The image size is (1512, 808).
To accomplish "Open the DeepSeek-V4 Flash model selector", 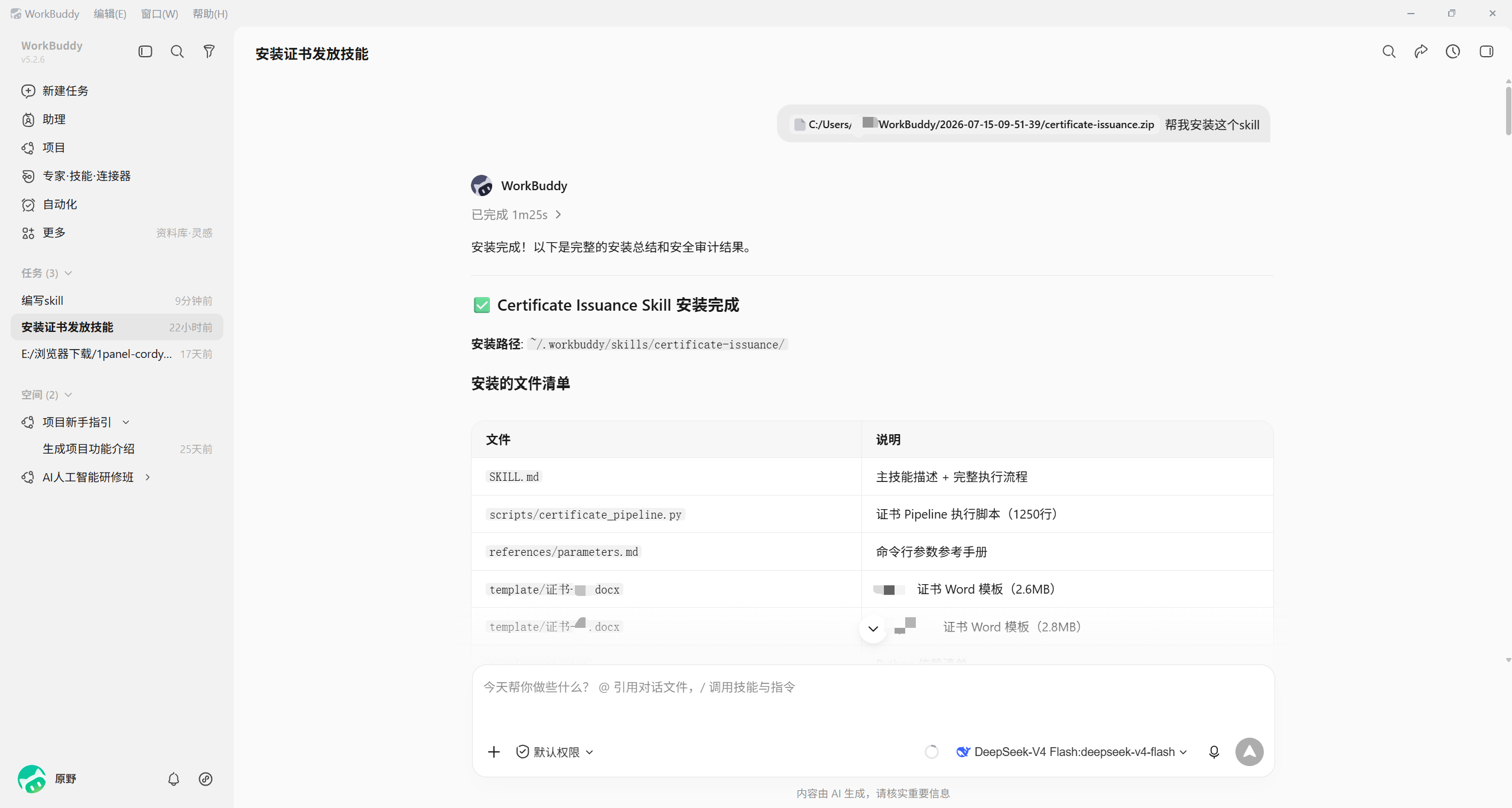I will point(1071,752).
